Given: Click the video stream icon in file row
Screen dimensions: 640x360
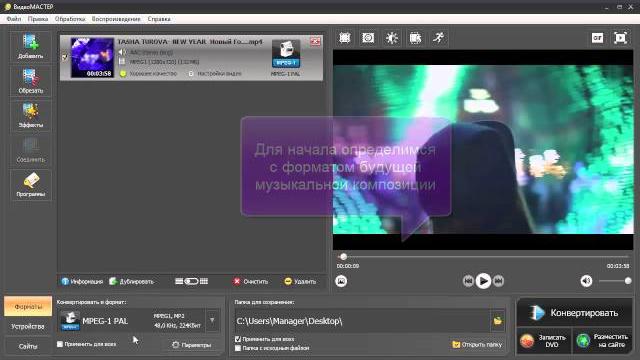Looking at the screenshot, I should click(x=122, y=62).
